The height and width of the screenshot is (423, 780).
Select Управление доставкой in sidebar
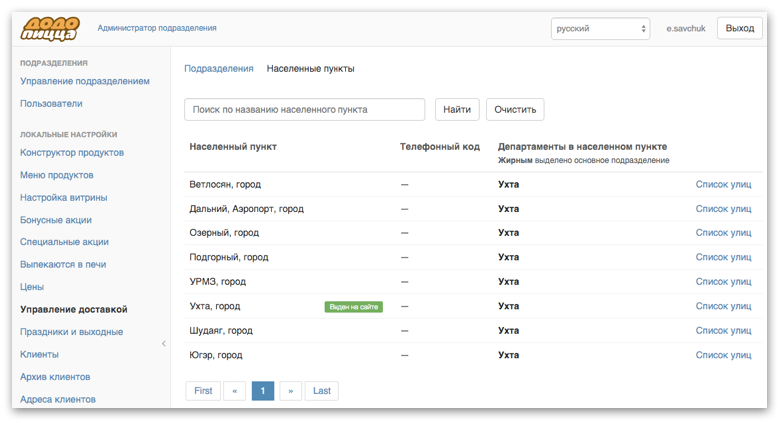[74, 310]
